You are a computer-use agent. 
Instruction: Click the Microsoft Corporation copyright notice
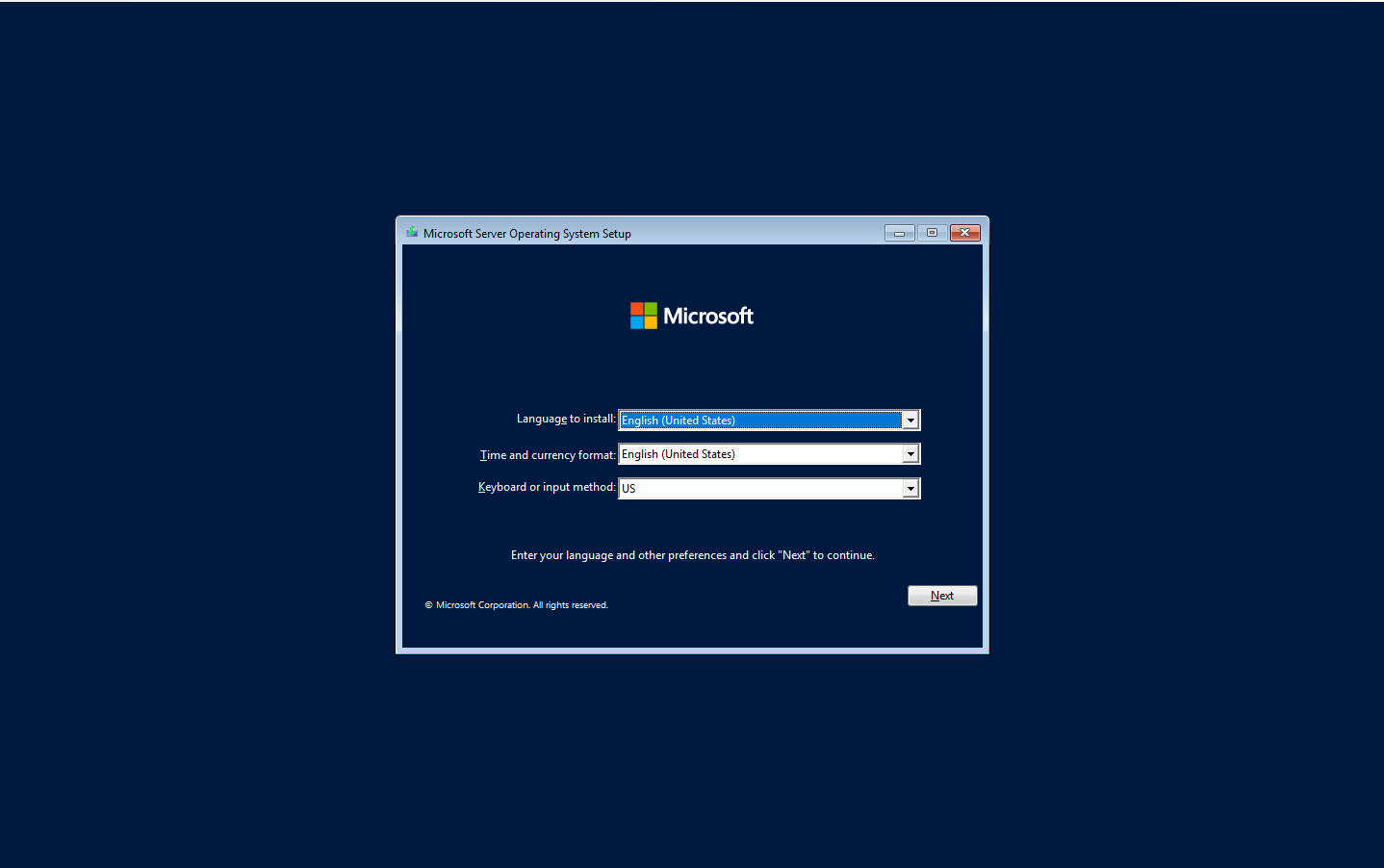517,605
